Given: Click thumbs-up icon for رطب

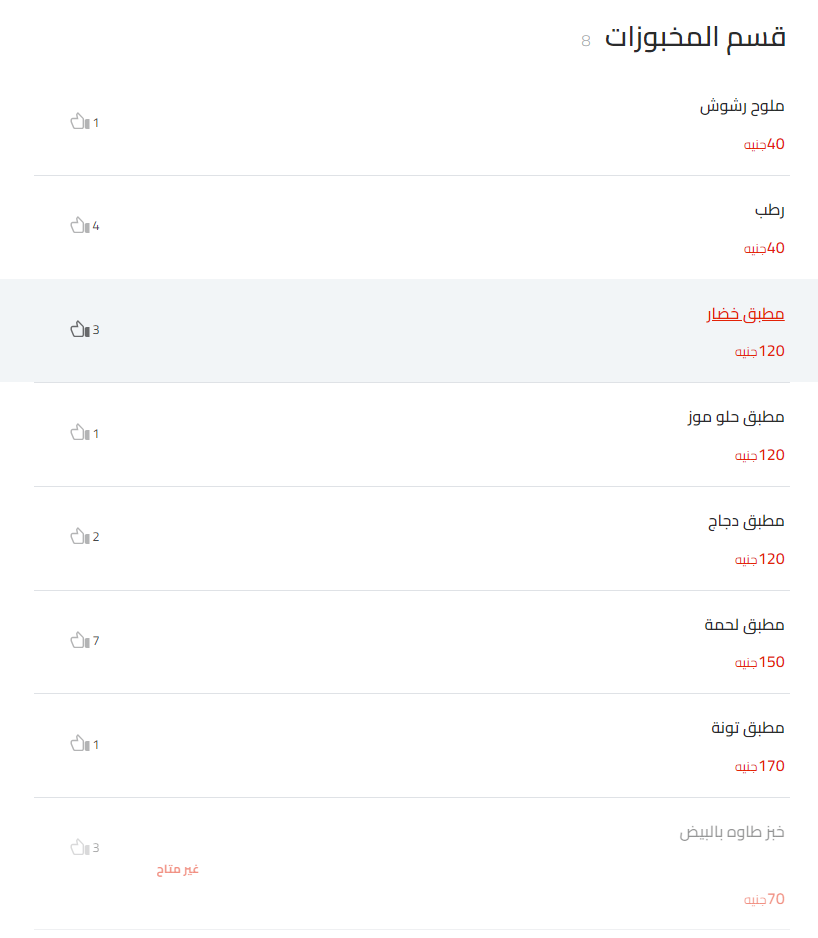Looking at the screenshot, I should (x=80, y=226).
